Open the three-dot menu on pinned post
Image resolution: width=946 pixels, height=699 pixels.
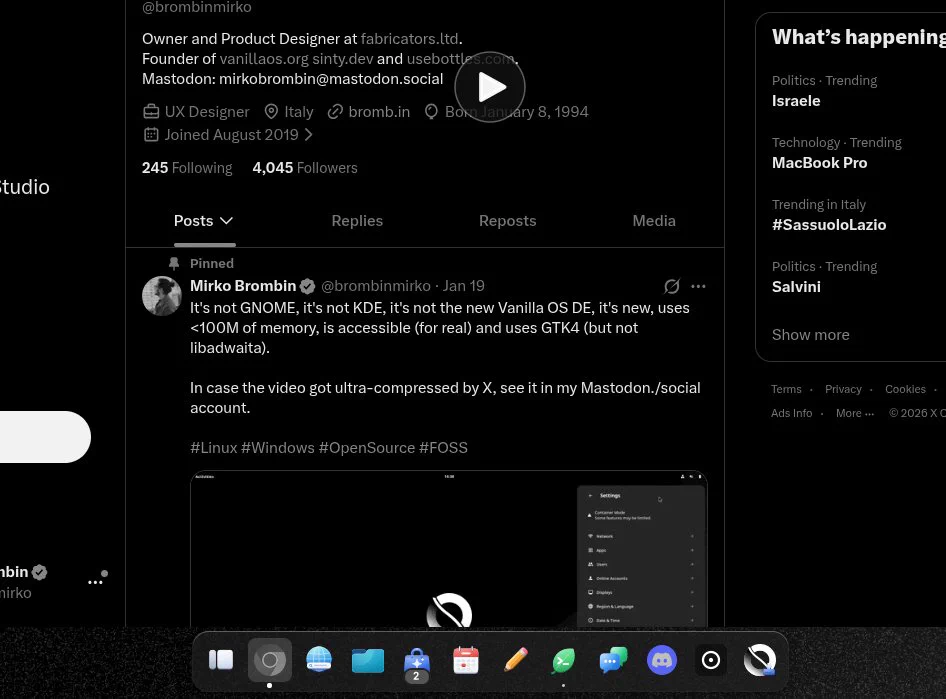698,286
